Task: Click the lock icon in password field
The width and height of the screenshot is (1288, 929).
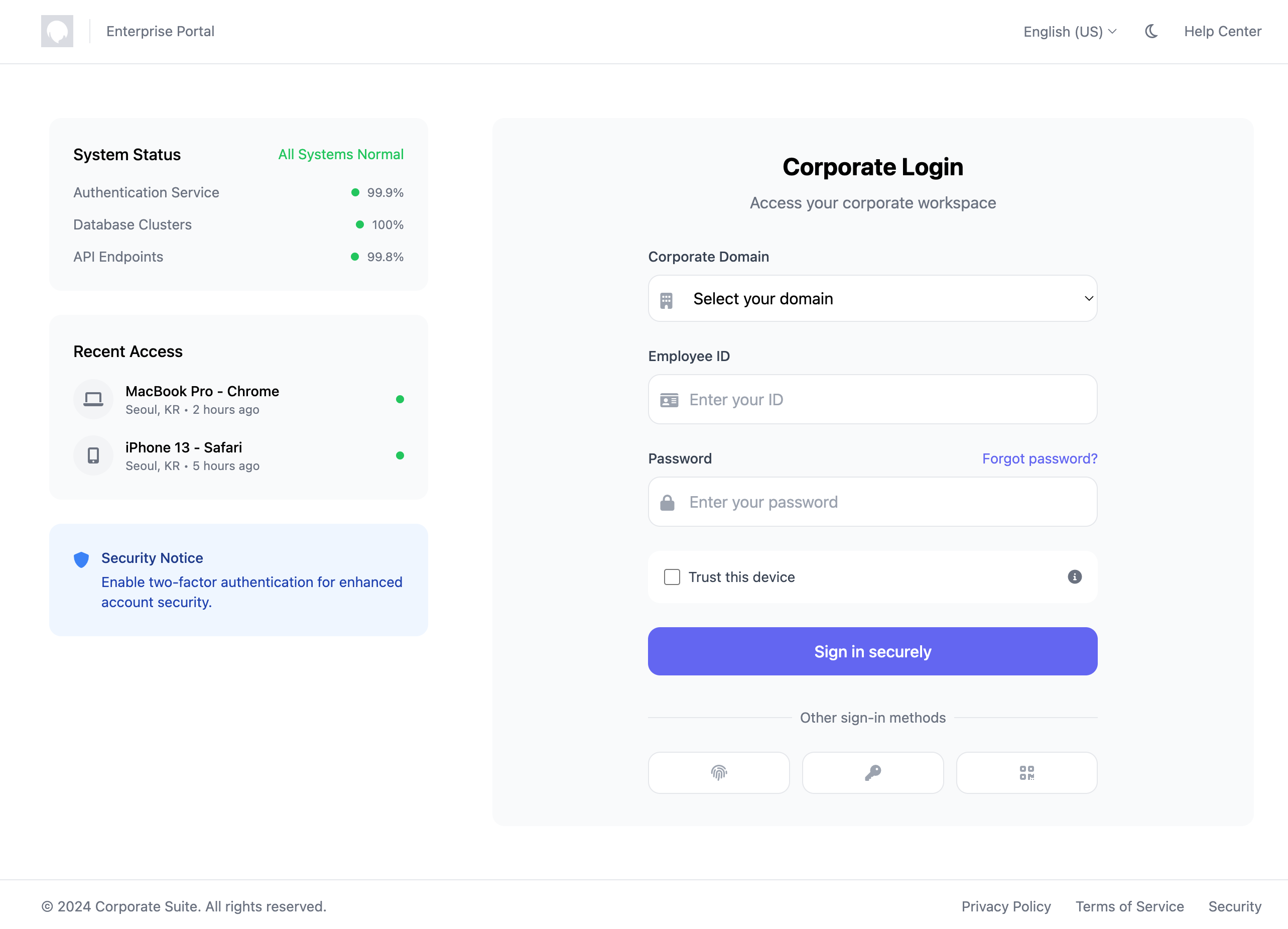Action: (667, 502)
